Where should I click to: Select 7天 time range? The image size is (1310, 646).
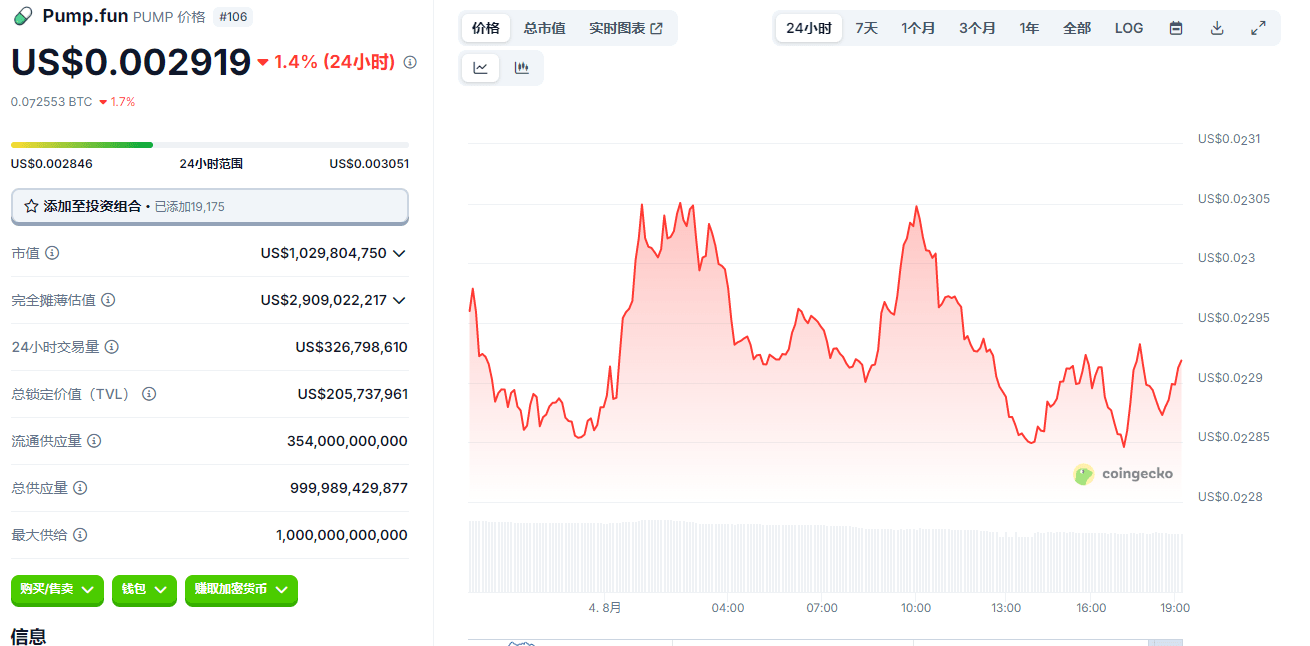pyautogui.click(x=866, y=28)
